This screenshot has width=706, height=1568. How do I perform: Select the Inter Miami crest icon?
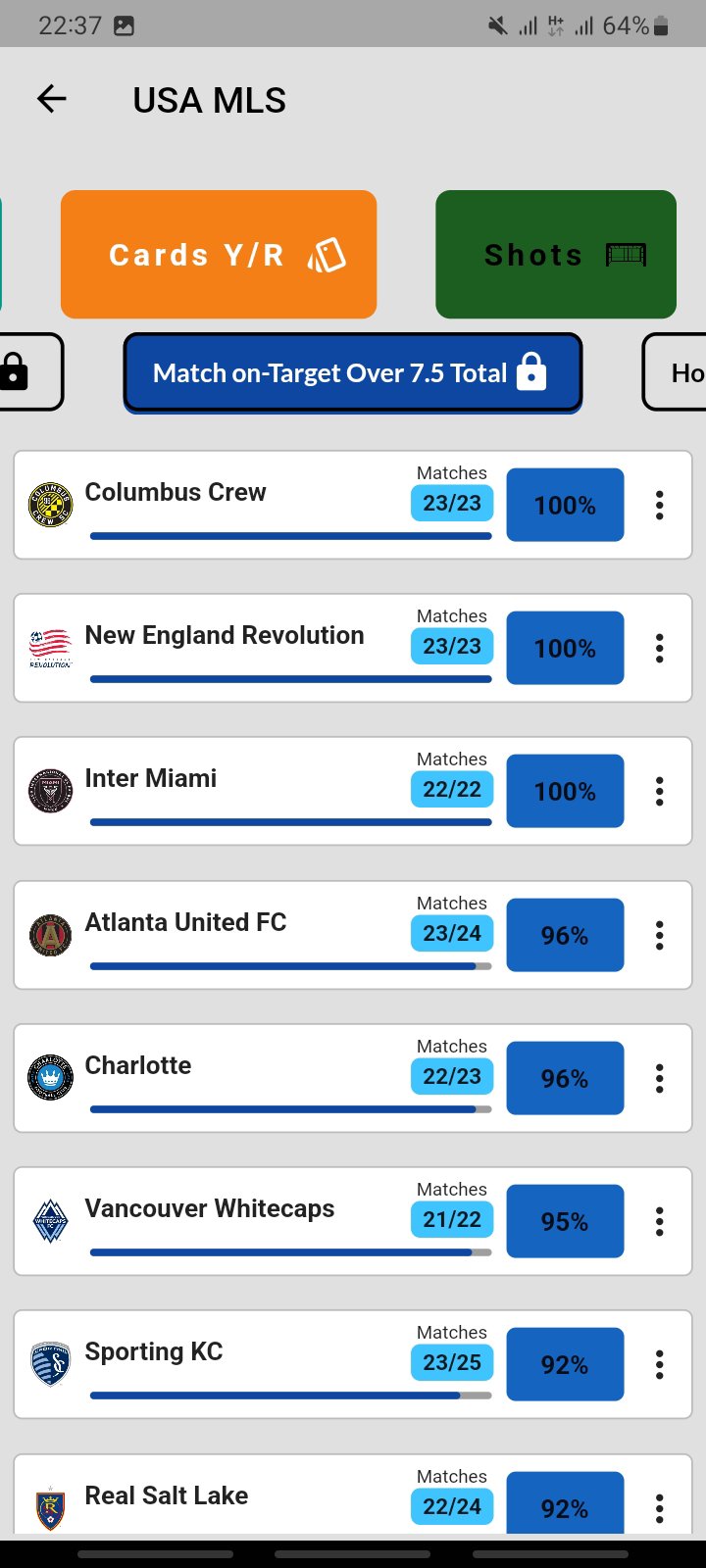(x=50, y=791)
